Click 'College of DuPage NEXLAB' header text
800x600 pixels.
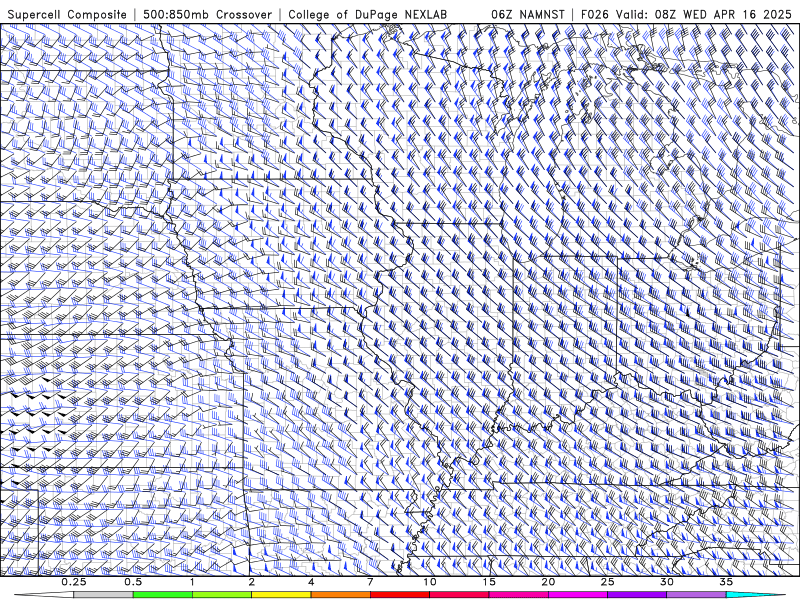click(x=367, y=14)
